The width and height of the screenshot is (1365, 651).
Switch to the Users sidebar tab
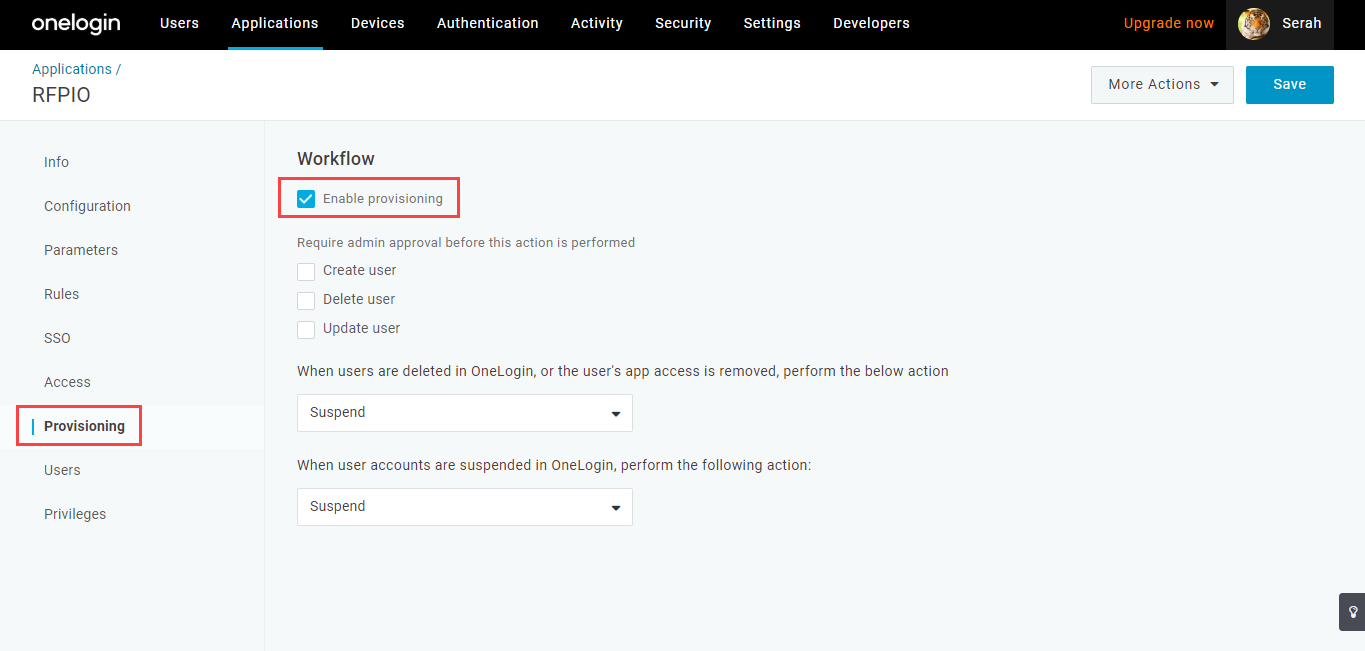tap(62, 470)
